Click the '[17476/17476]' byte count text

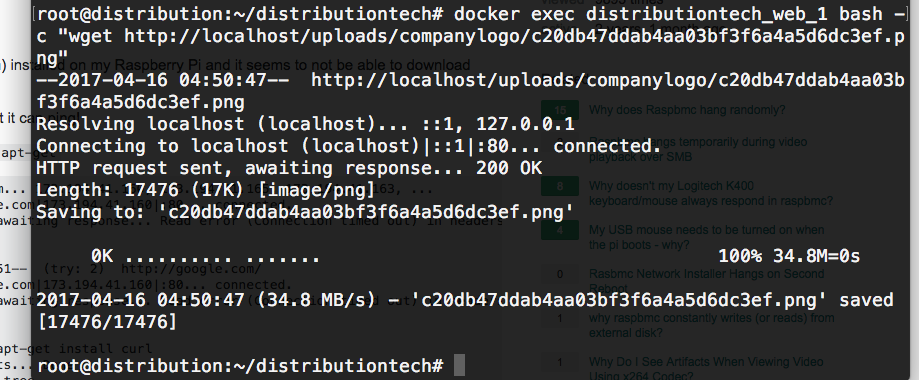click(106, 321)
